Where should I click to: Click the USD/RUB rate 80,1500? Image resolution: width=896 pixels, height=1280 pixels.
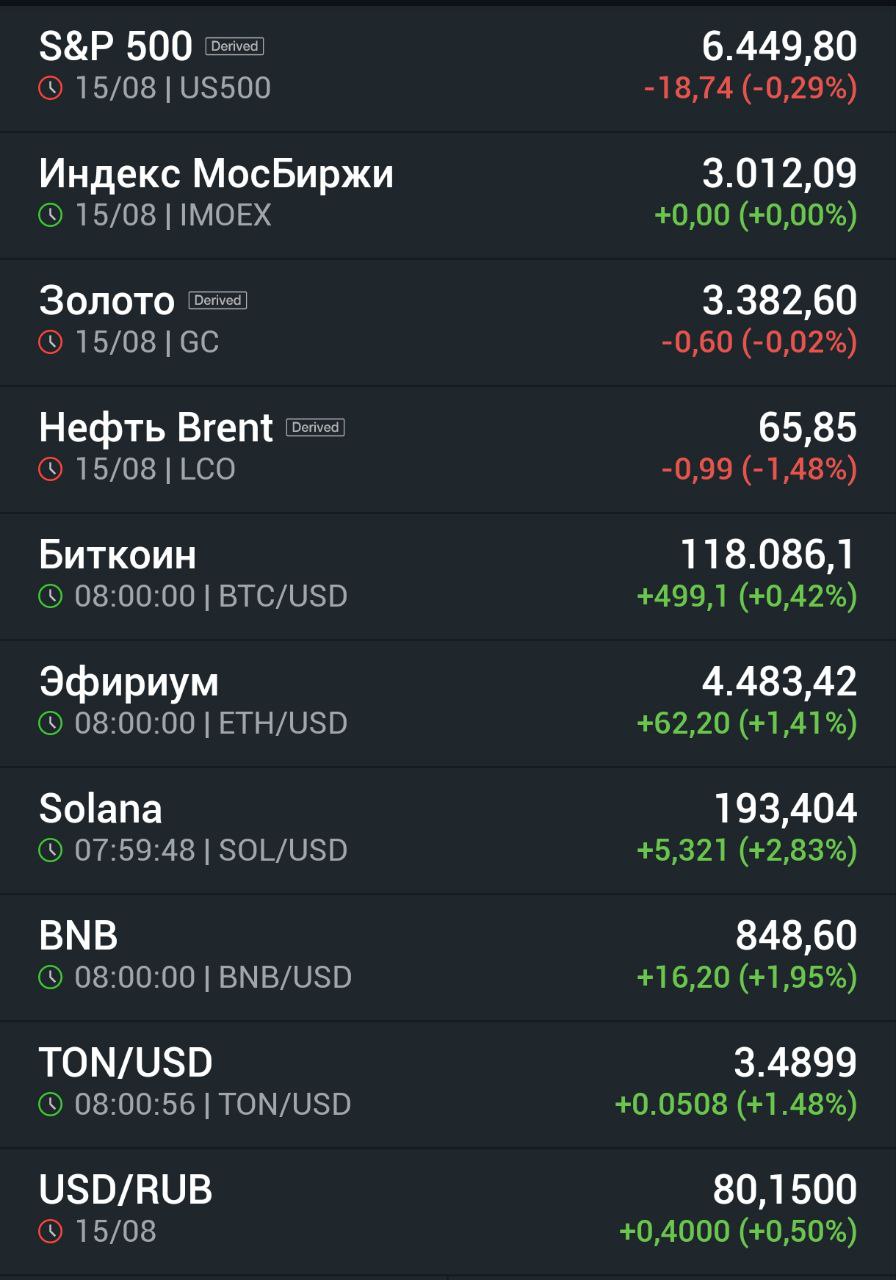pyautogui.click(x=785, y=1189)
